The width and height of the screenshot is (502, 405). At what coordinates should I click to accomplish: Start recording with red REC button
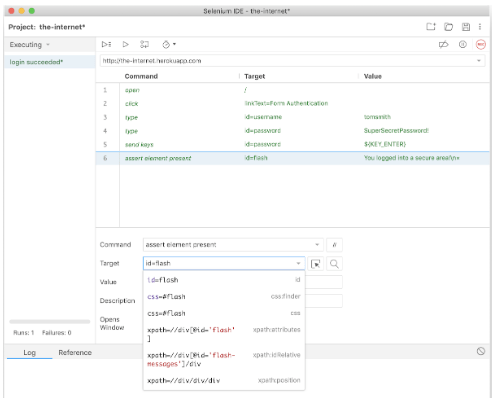(x=481, y=44)
